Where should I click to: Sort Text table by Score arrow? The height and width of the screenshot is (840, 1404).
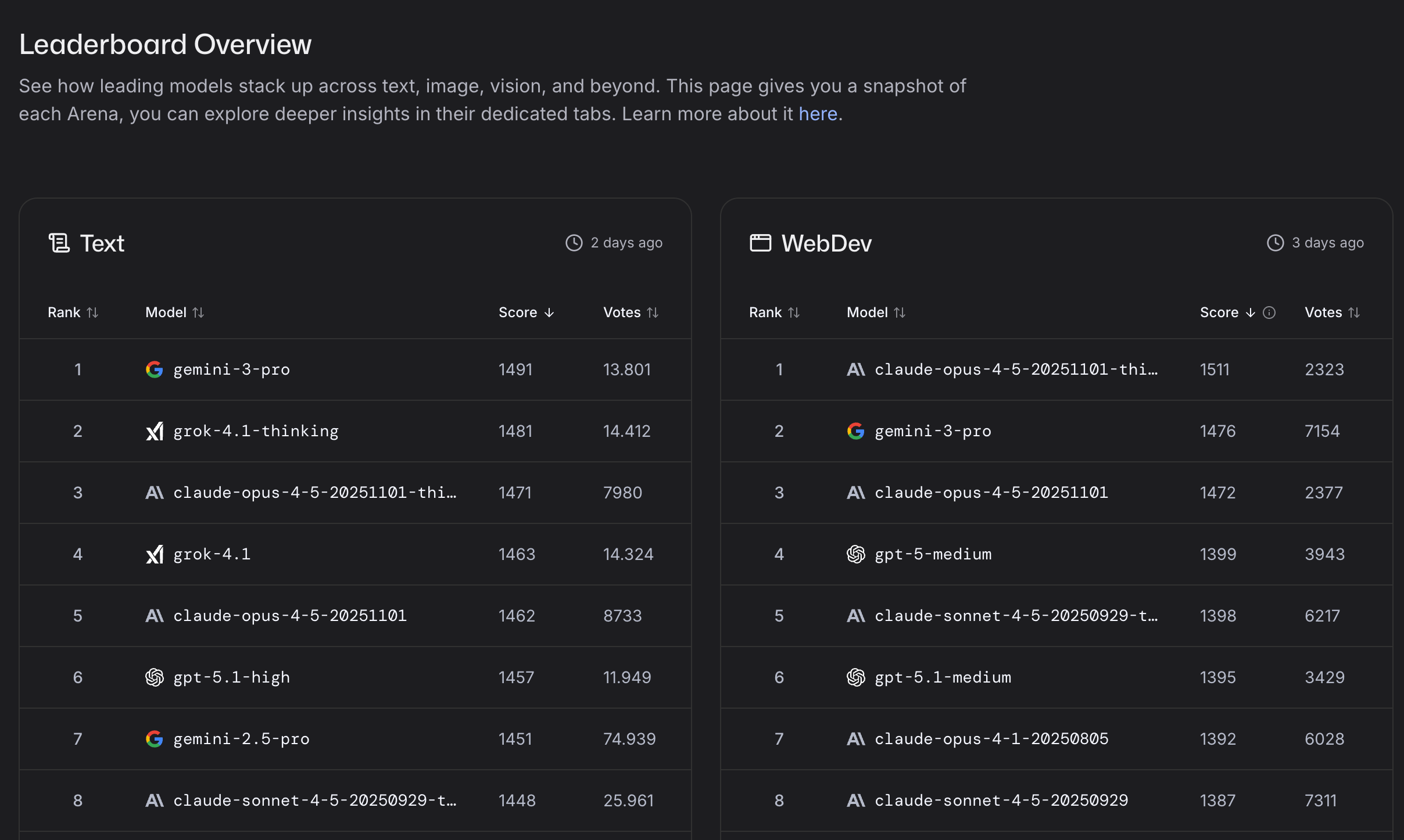coord(549,313)
